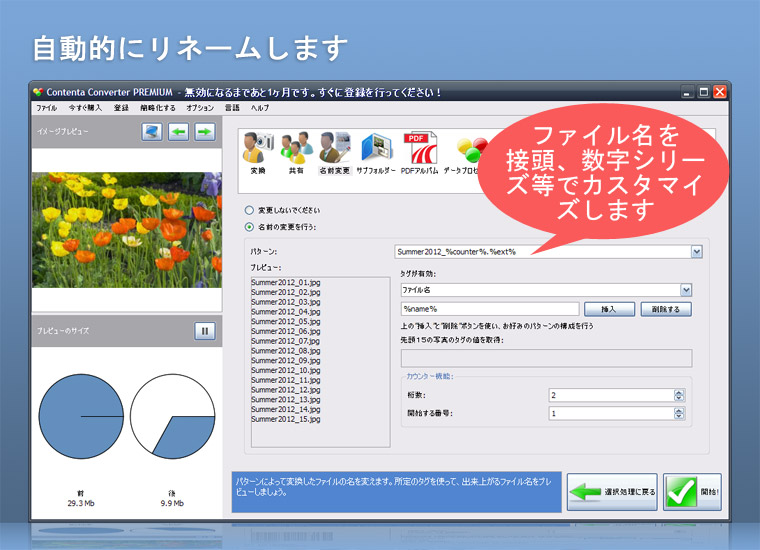Click Summer2012_05.jpg in preview list
This screenshot has height=550, width=760.
[x=285, y=321]
